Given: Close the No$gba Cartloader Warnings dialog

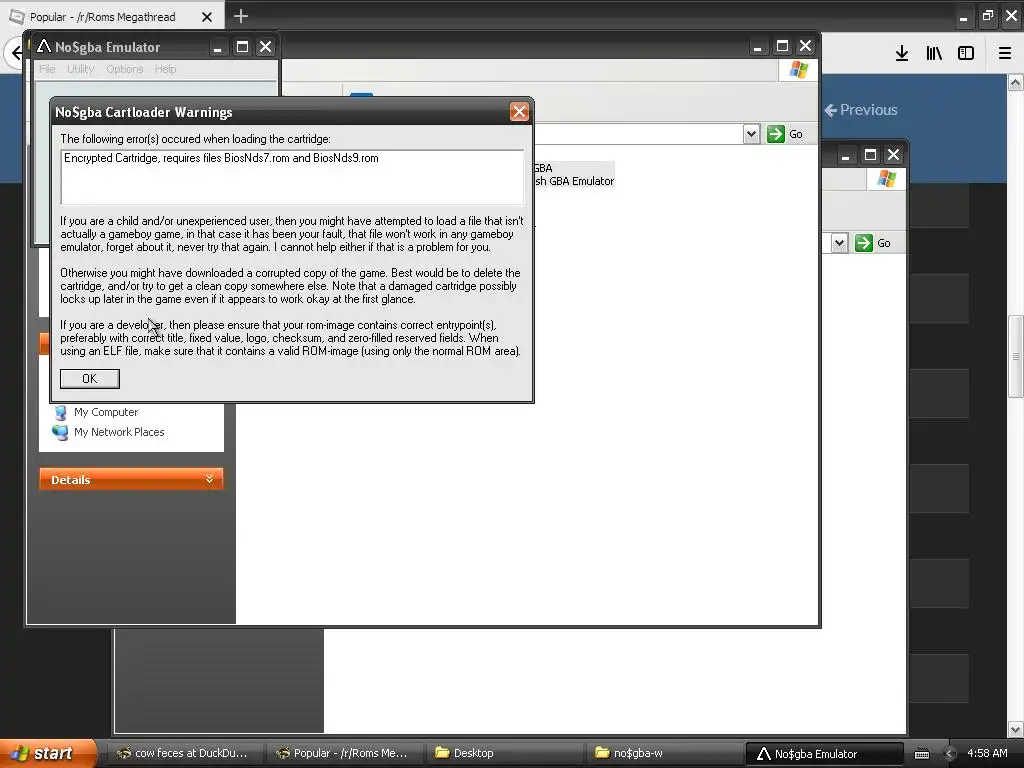Looking at the screenshot, I should tap(519, 112).
